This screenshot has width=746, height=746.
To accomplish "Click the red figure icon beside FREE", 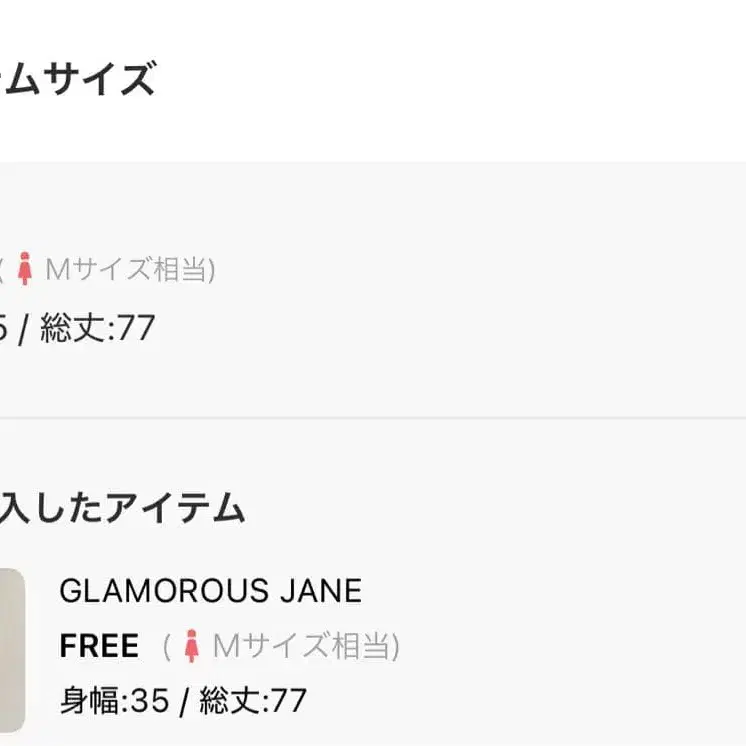I will pyautogui.click(x=191, y=647).
